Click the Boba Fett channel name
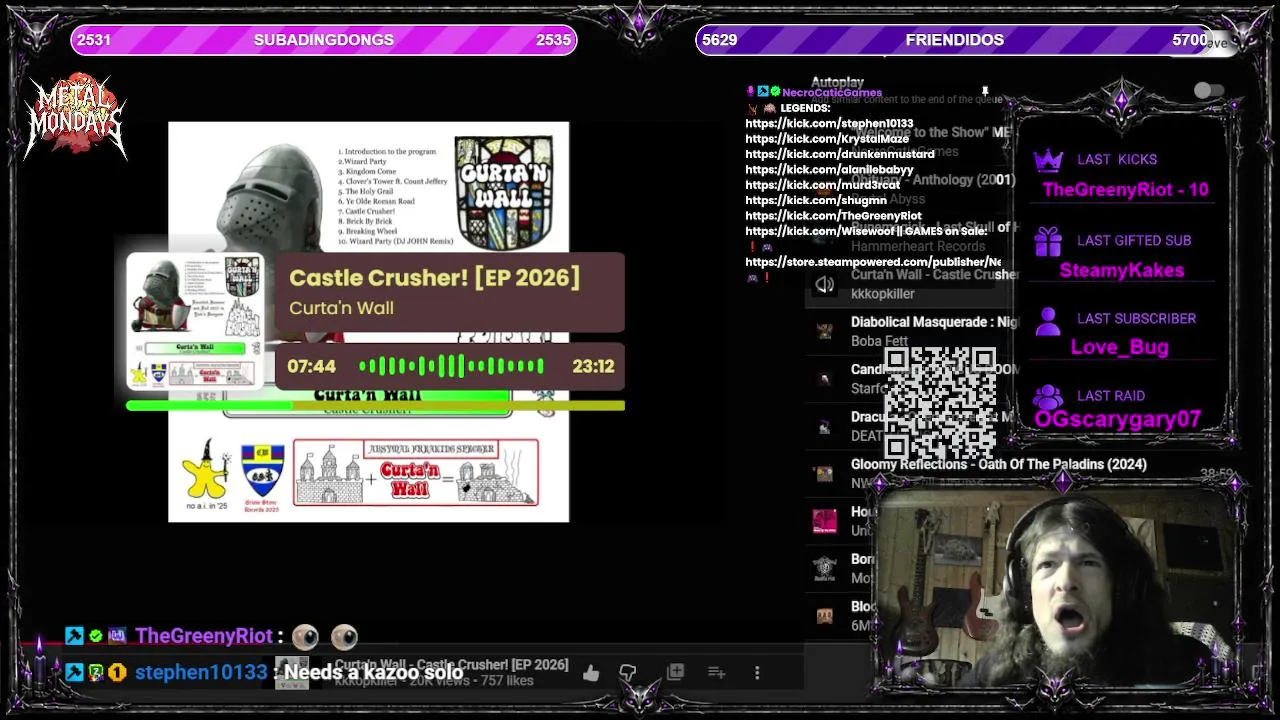1280x720 pixels. point(879,341)
